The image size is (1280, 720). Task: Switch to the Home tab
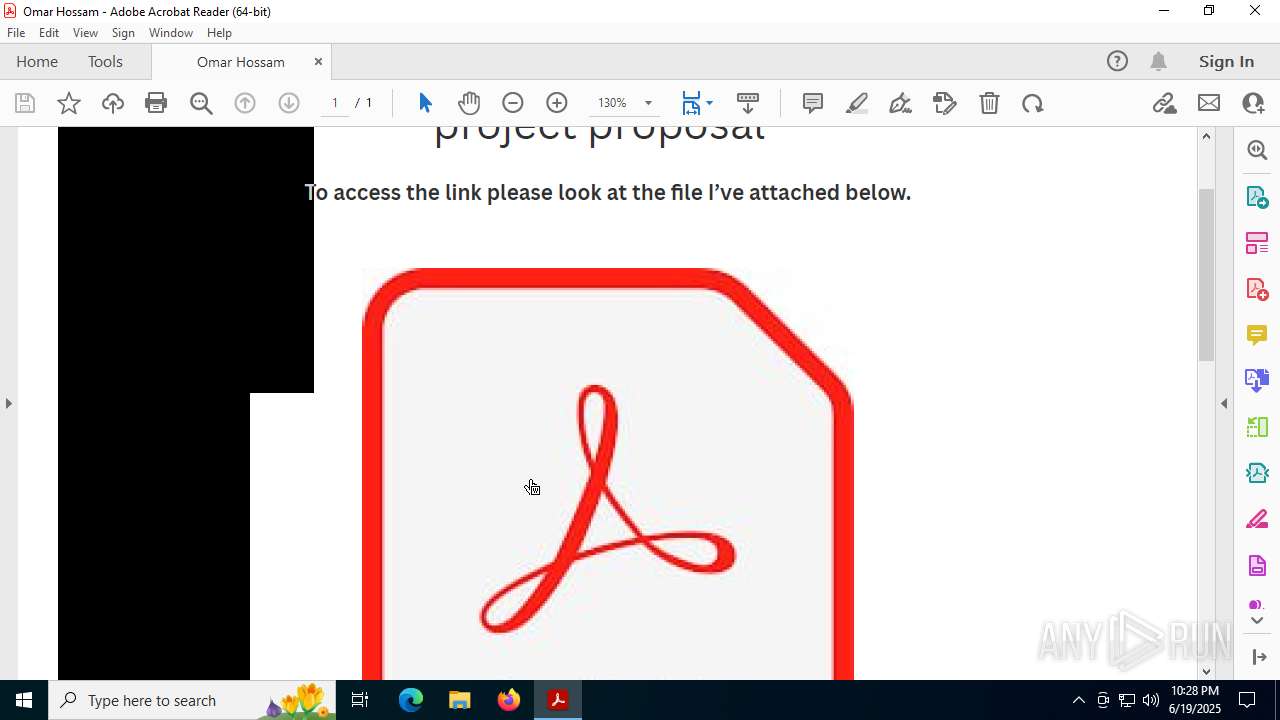pyautogui.click(x=37, y=62)
